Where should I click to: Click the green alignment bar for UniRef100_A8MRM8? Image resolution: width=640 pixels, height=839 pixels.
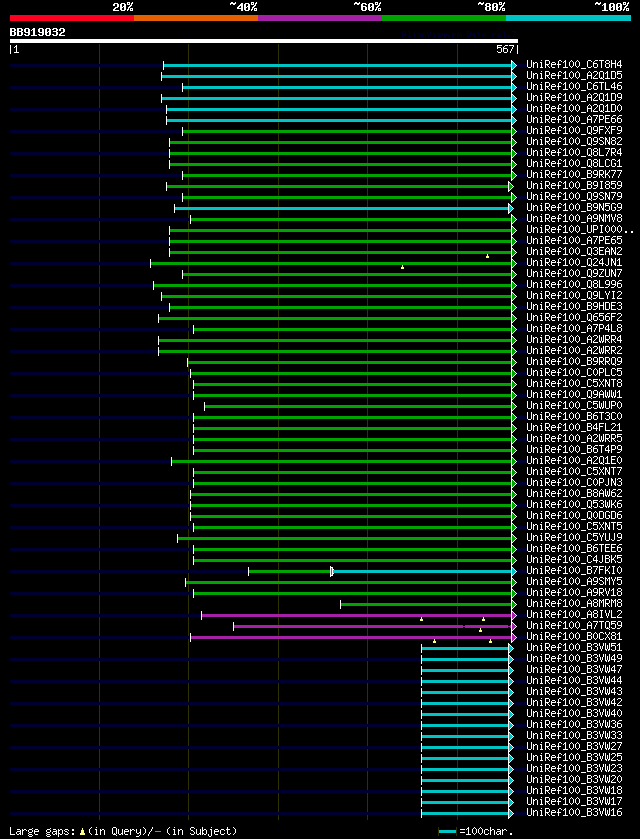tap(426, 605)
